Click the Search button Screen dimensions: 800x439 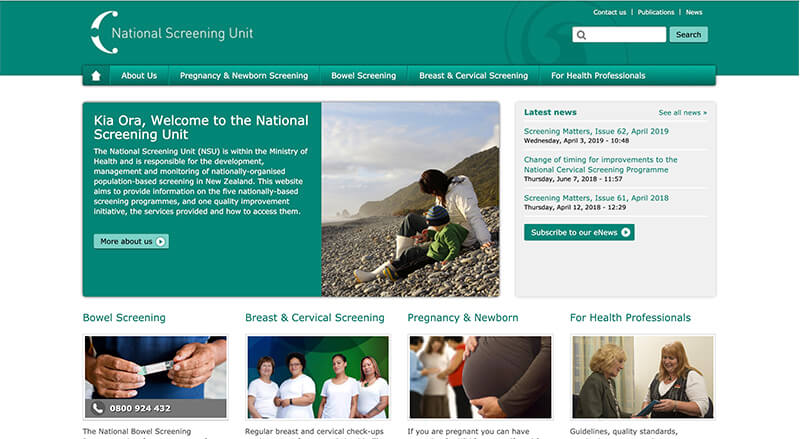(688, 35)
